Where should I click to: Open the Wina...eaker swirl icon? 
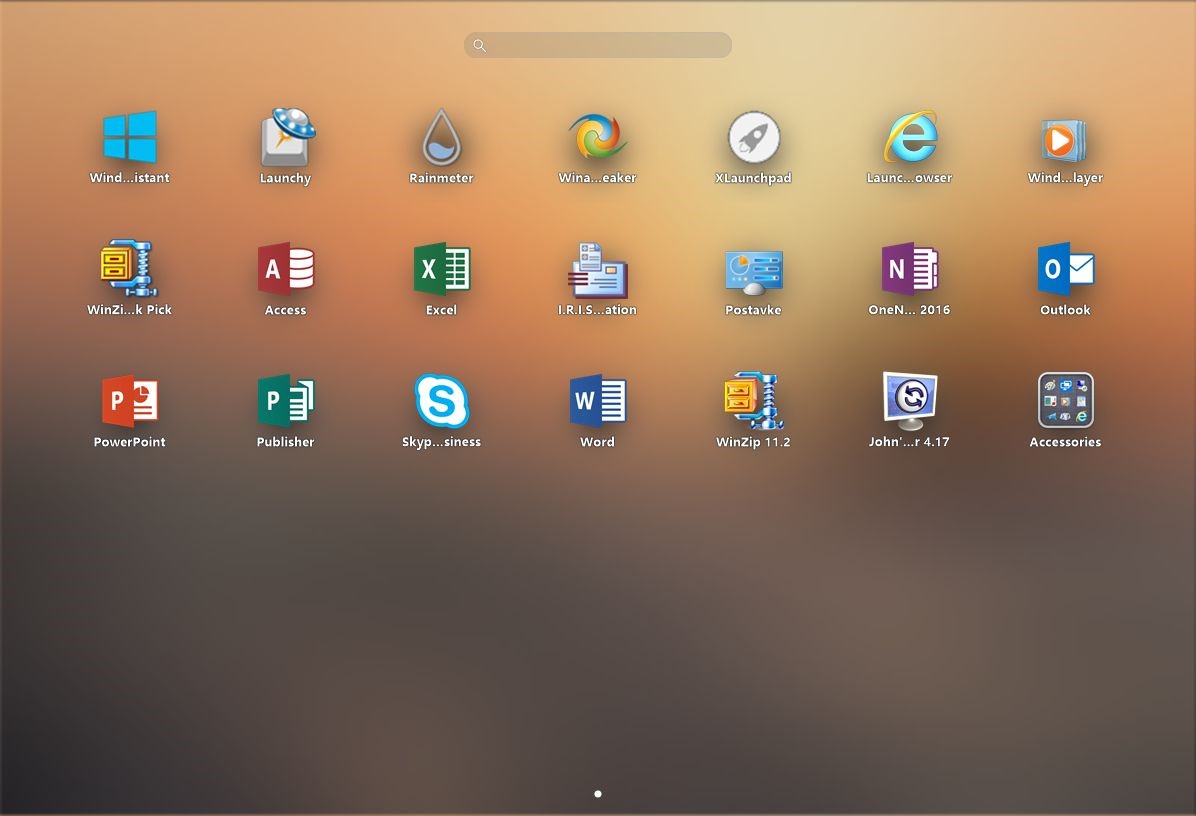coord(597,137)
